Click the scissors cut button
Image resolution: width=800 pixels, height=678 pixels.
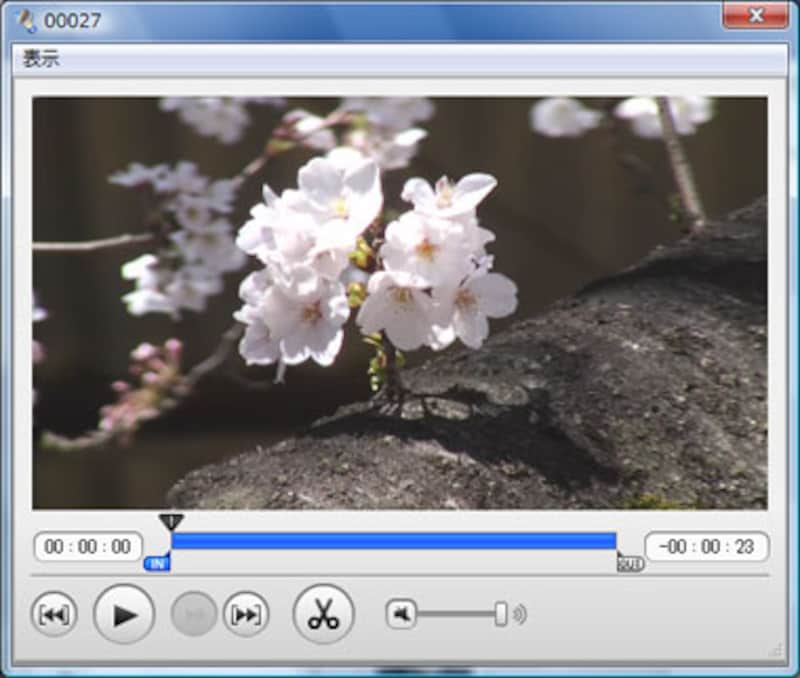(x=323, y=614)
